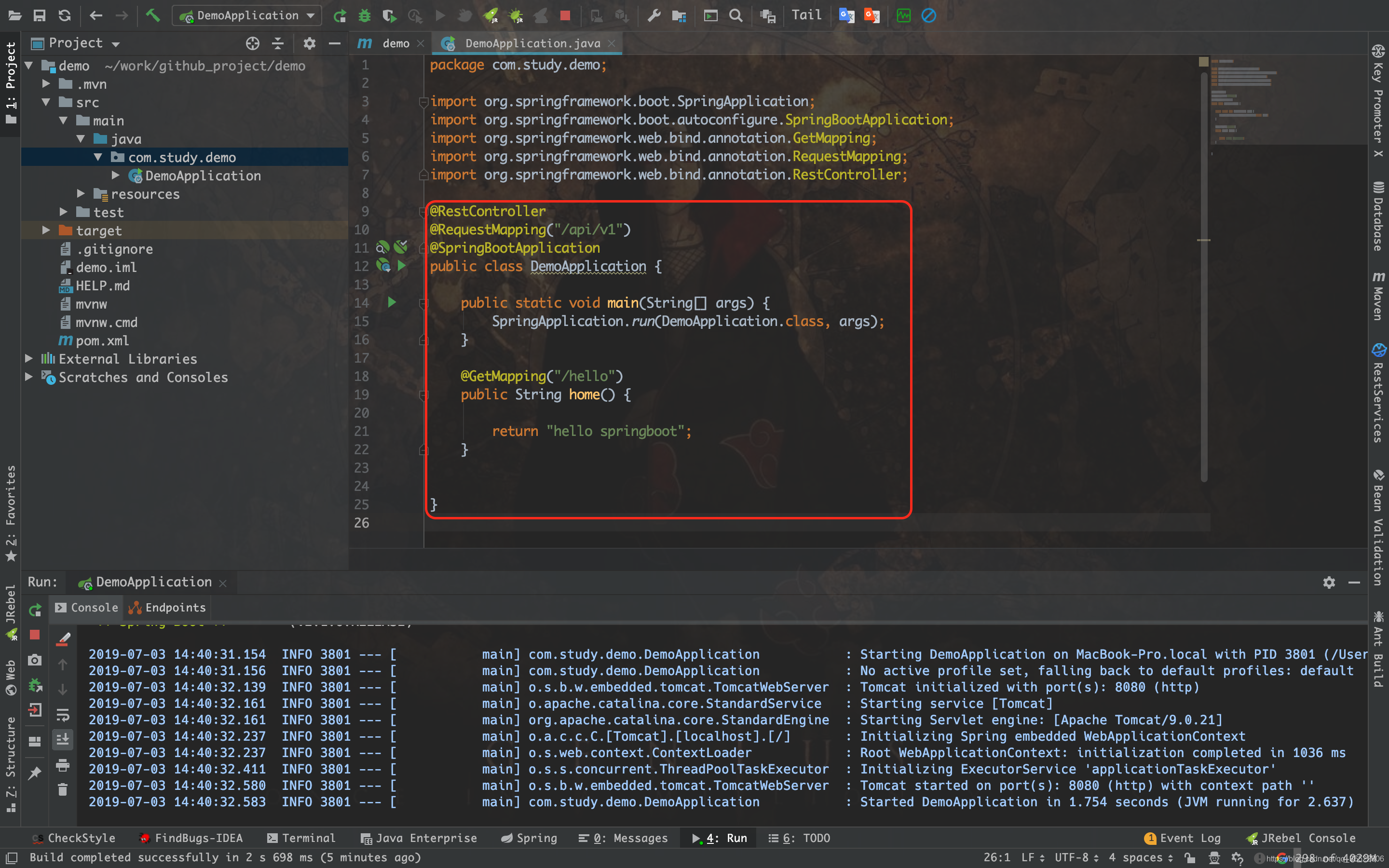Stop the app with the red toolbar square
This screenshot has width=1389, height=868.
pyautogui.click(x=565, y=15)
